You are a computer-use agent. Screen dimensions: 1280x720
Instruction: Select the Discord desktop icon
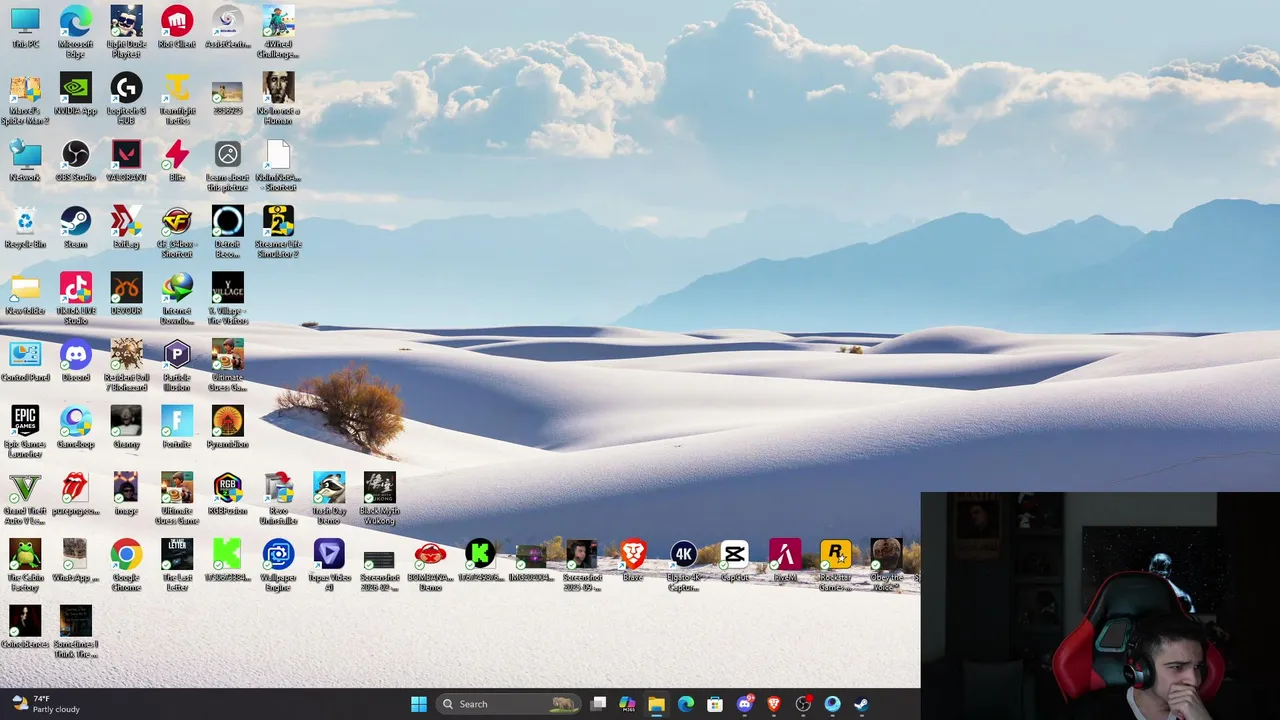pyautogui.click(x=75, y=362)
